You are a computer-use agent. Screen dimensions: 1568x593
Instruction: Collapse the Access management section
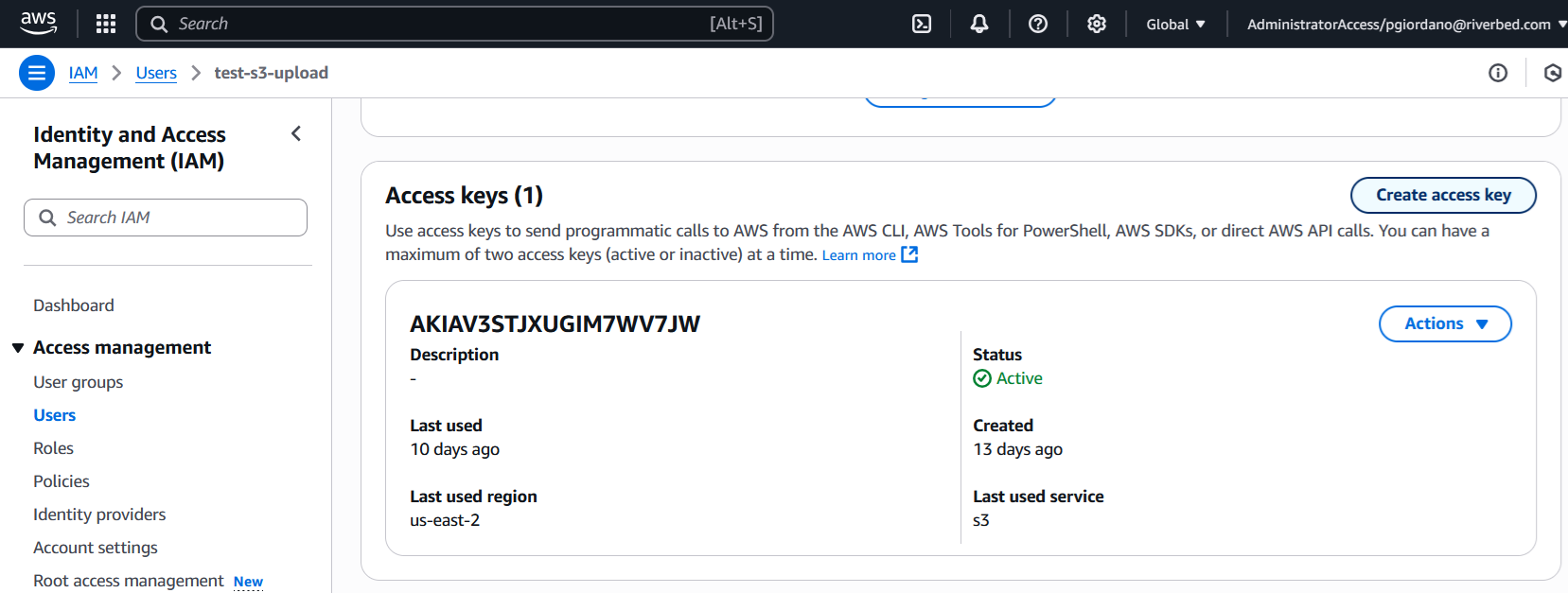pos(18,348)
